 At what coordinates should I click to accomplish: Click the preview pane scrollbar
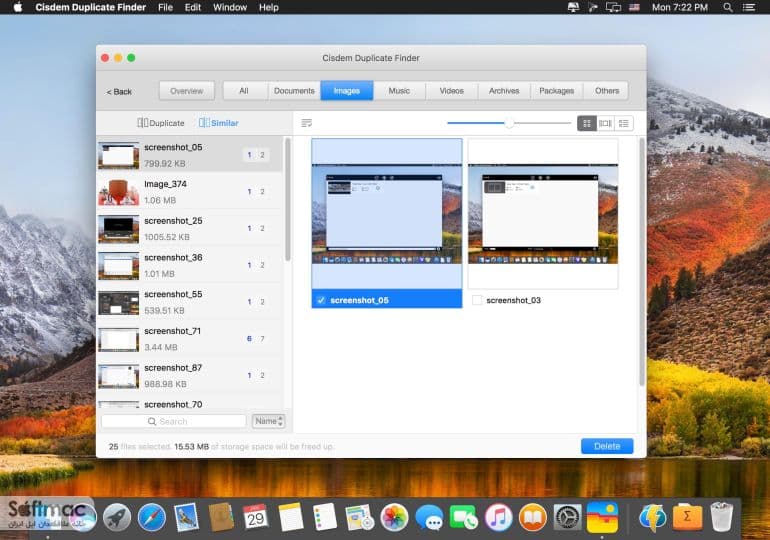click(641, 262)
